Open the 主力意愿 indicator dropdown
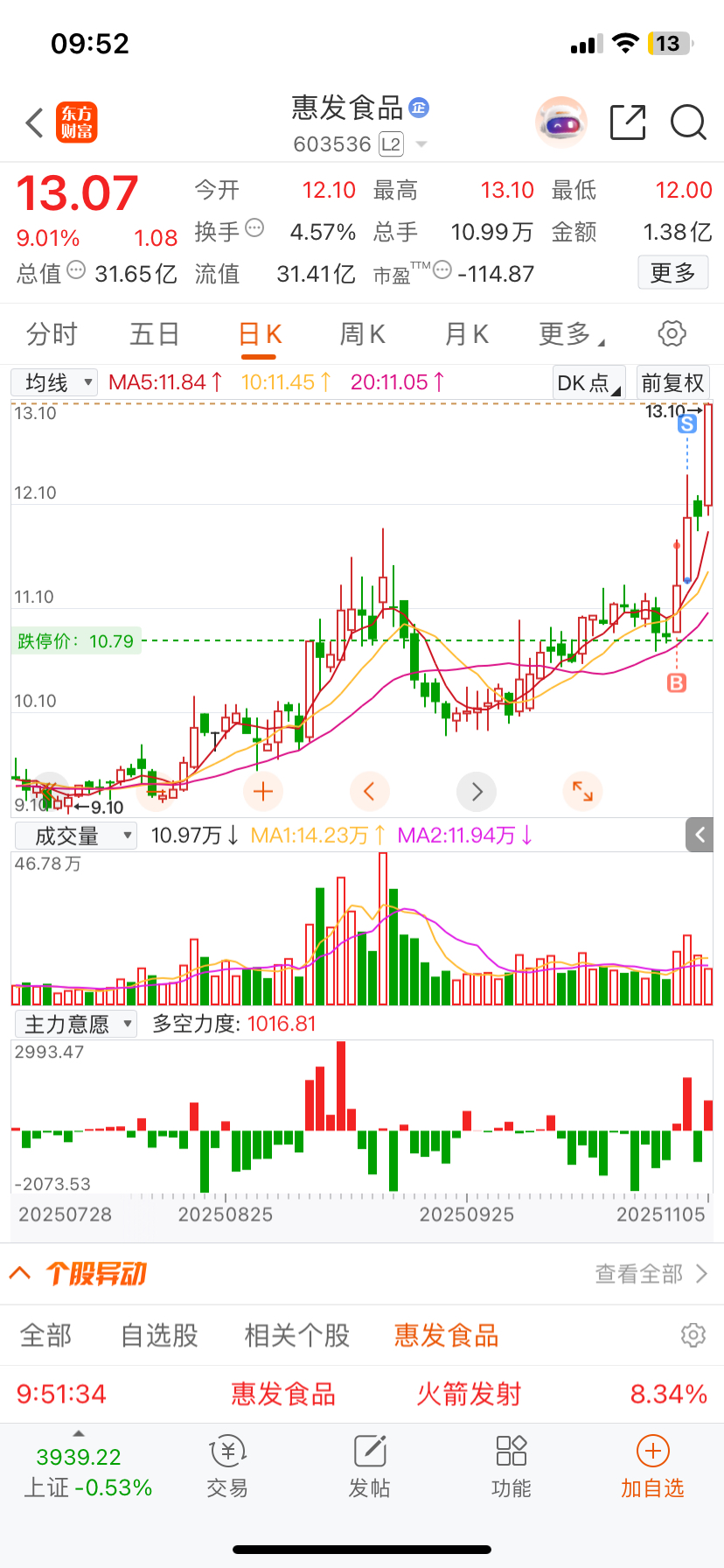 (76, 1024)
